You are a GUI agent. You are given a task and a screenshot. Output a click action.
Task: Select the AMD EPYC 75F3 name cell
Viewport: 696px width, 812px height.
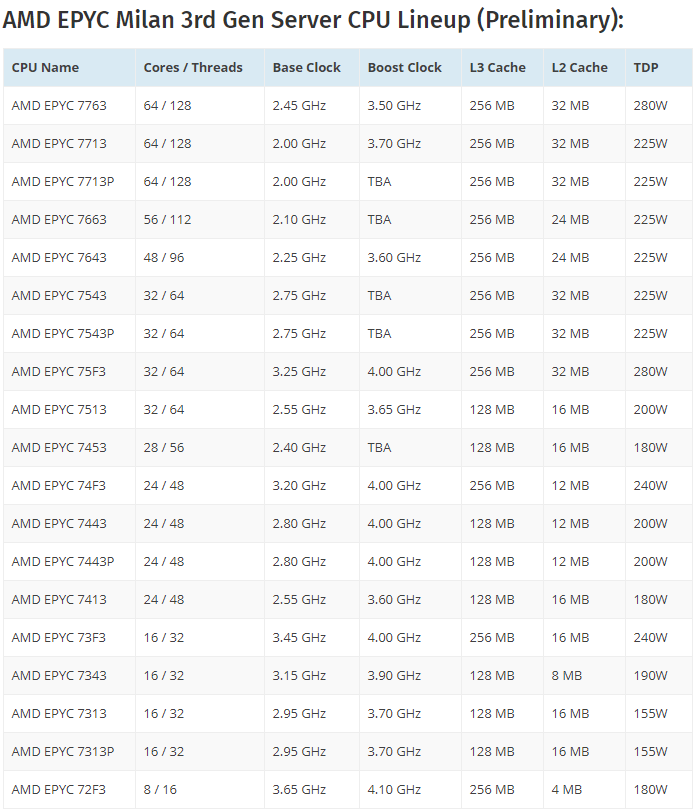tap(59, 372)
